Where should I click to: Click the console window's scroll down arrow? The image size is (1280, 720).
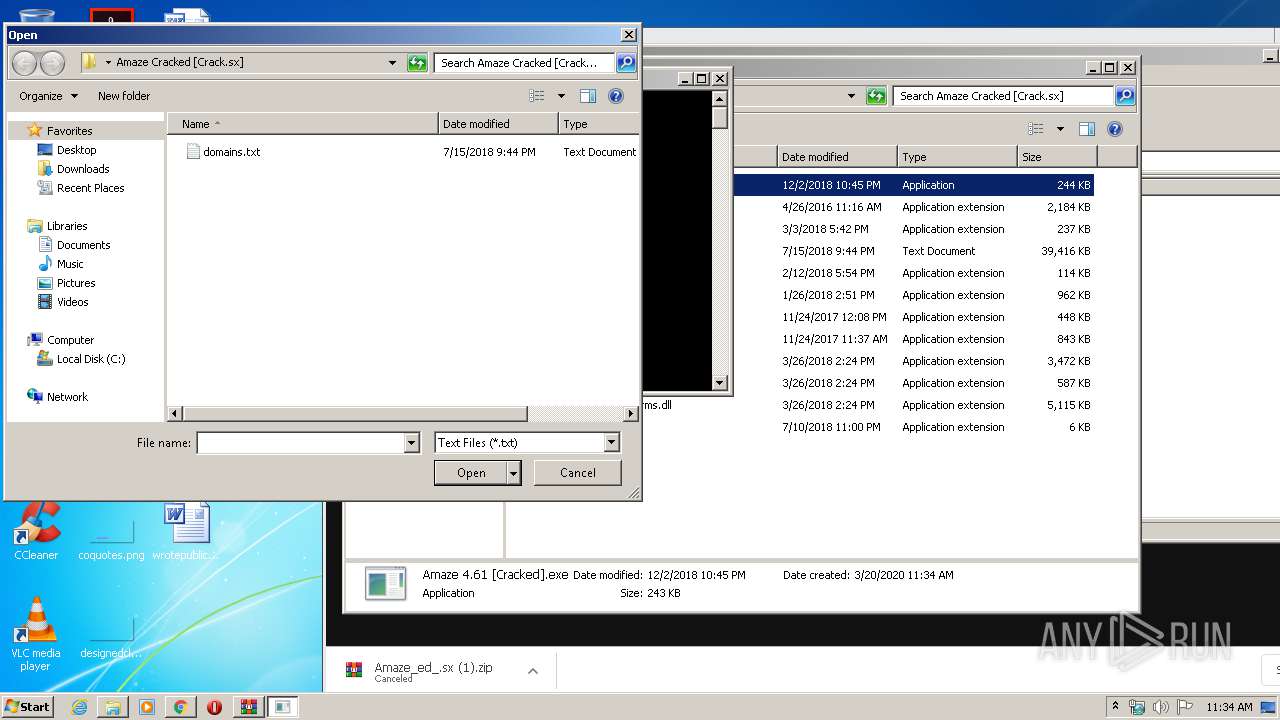719,383
